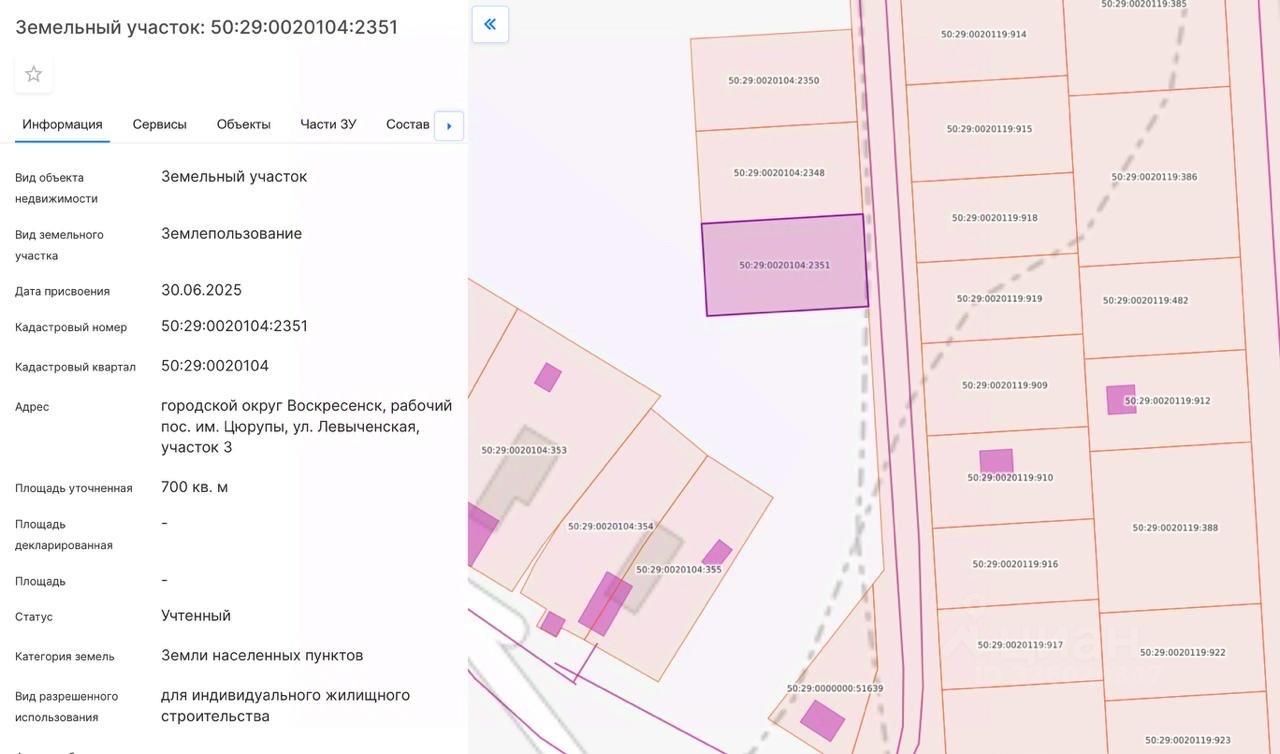This screenshot has width=1280, height=754.
Task: Click the address text mentioning ул. Левыченская
Action: coord(307,426)
